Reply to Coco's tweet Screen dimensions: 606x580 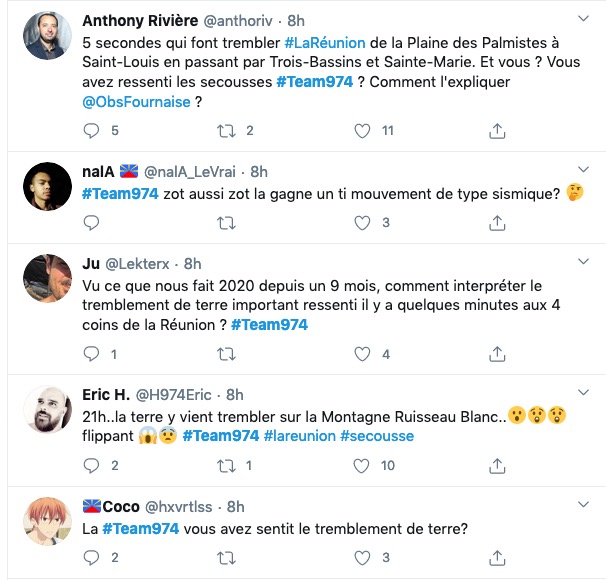(92, 558)
